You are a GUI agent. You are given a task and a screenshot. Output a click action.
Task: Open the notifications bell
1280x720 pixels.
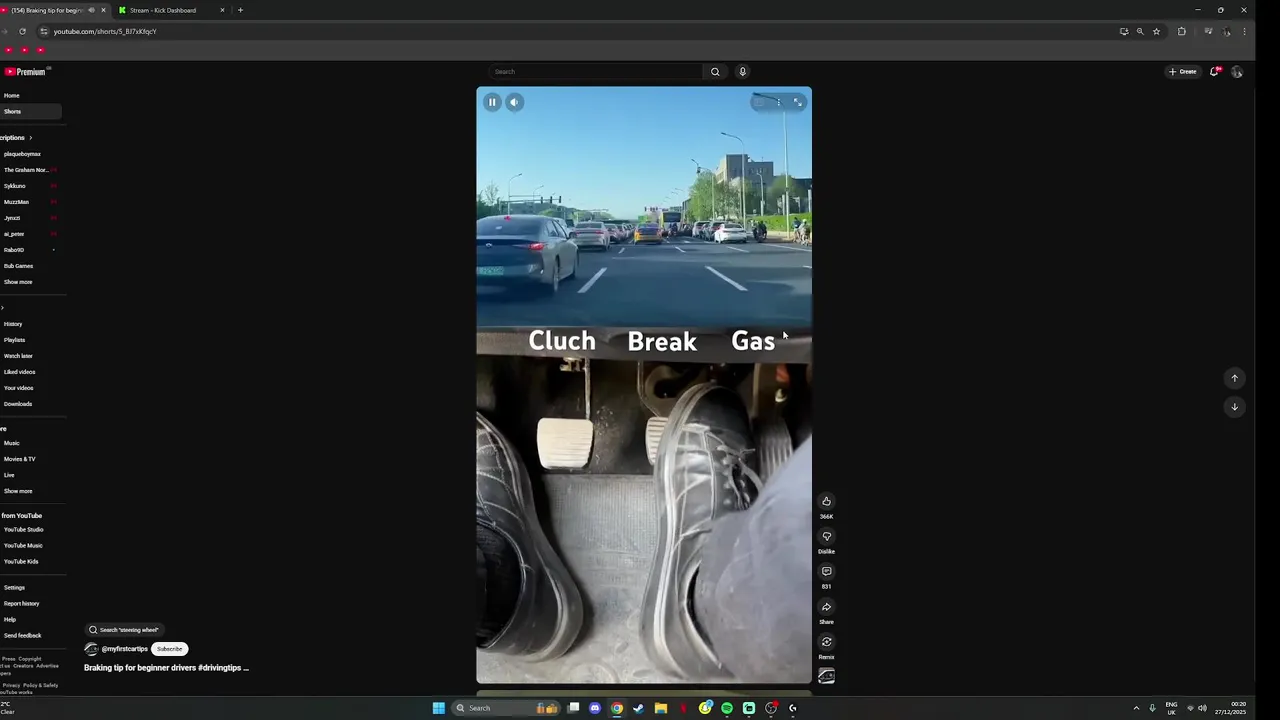1215,72
